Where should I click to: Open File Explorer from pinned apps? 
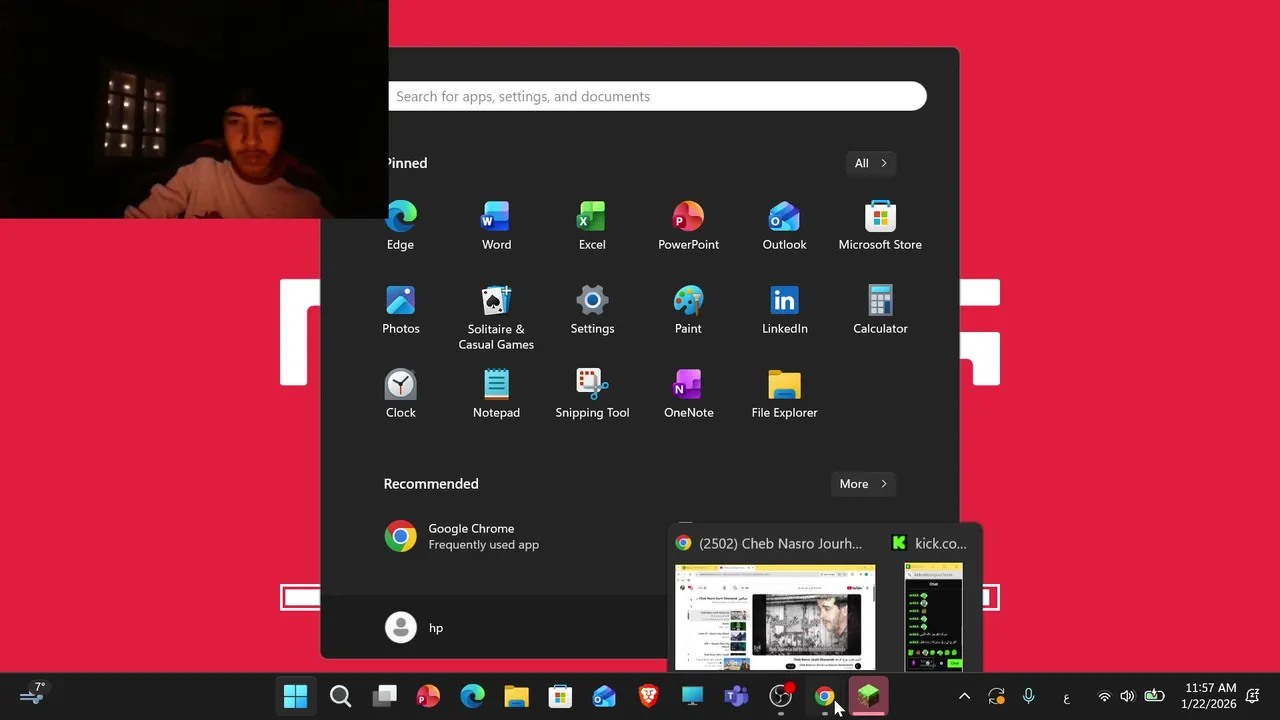coord(784,394)
